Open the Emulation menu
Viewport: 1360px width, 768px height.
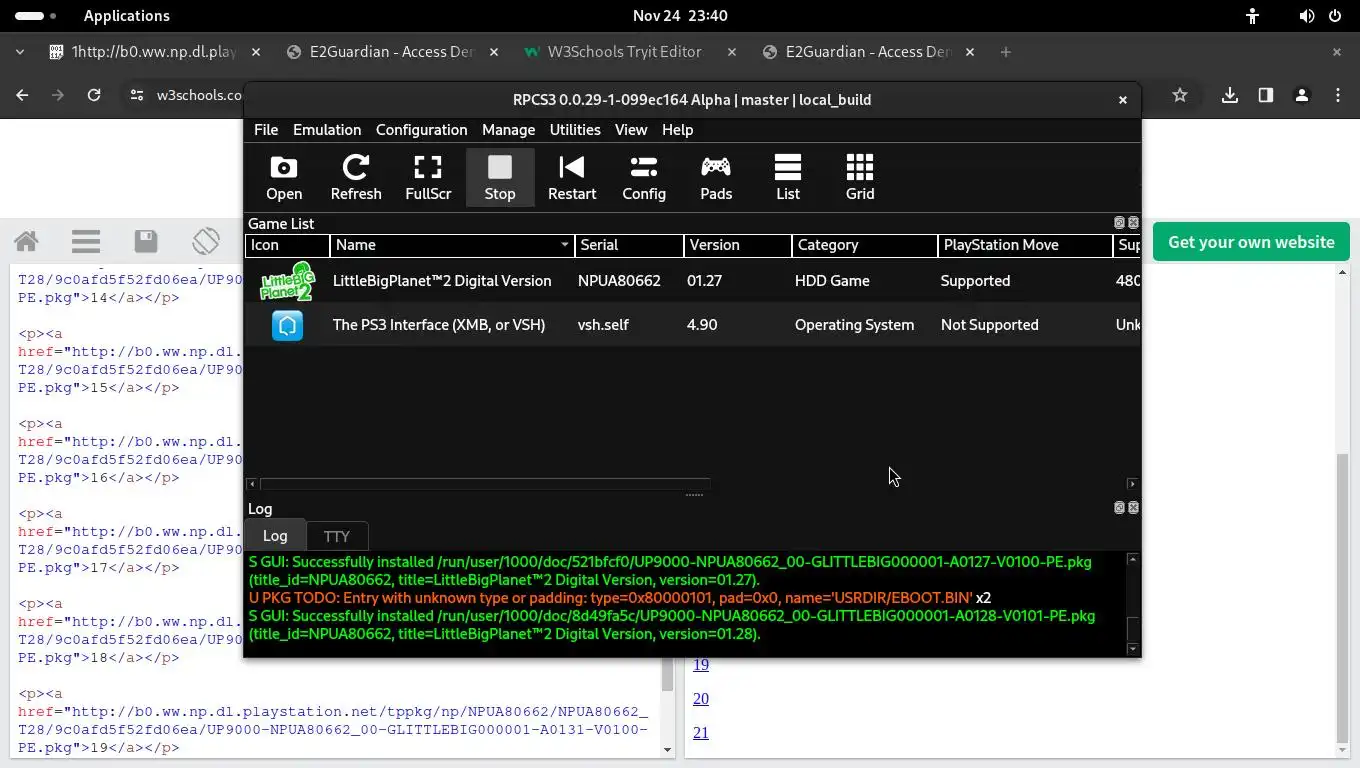click(327, 130)
